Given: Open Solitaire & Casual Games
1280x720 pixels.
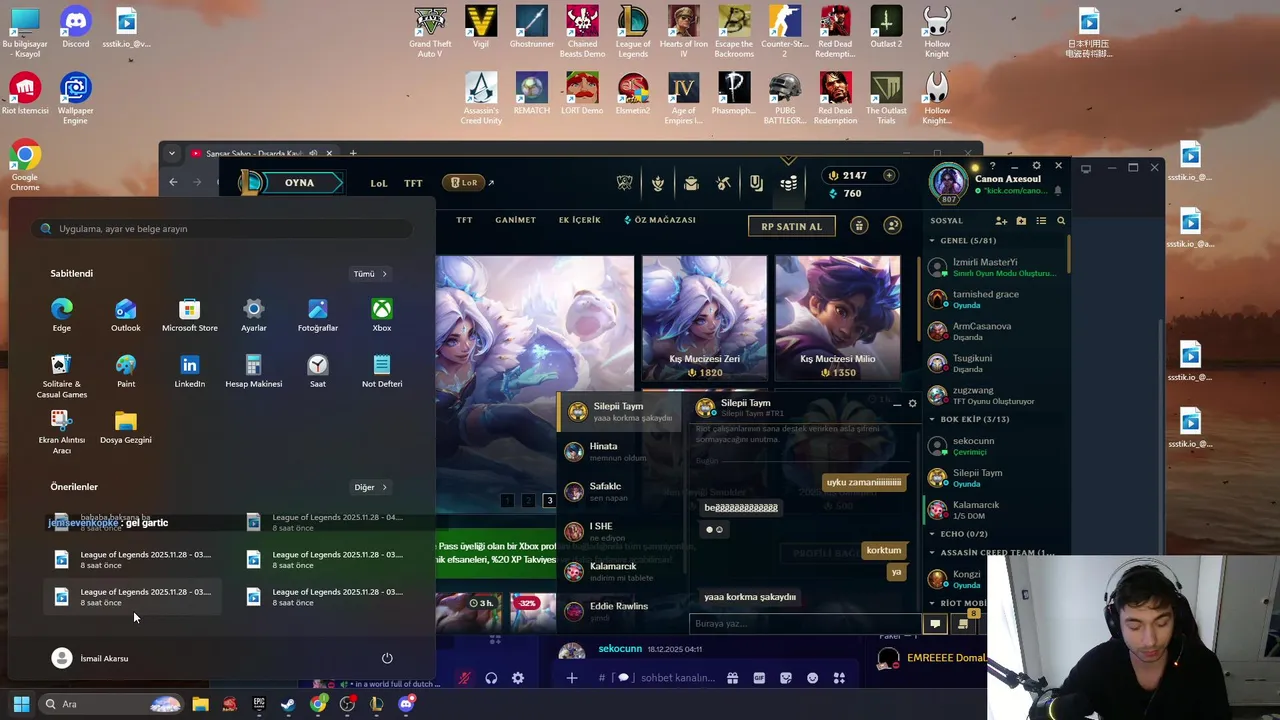Looking at the screenshot, I should coord(62,376).
